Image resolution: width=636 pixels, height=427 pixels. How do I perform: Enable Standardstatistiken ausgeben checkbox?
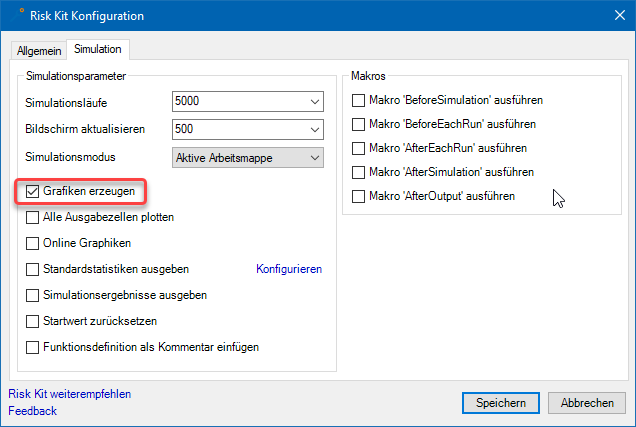click(x=32, y=269)
